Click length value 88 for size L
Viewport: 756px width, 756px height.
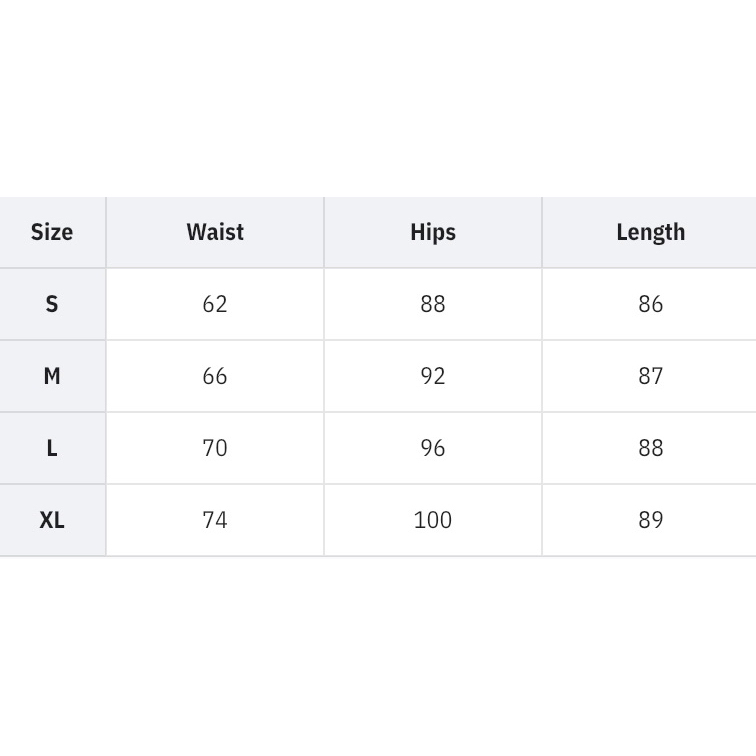click(650, 448)
